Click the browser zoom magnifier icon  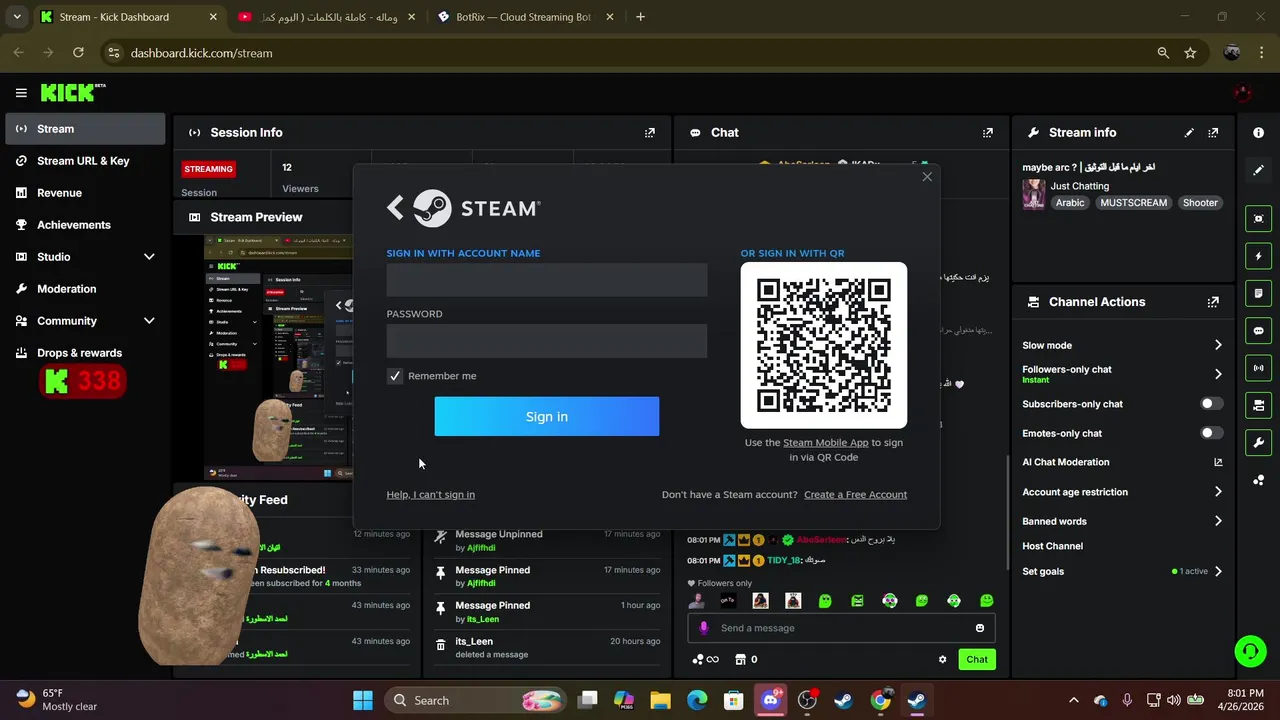1163,53
